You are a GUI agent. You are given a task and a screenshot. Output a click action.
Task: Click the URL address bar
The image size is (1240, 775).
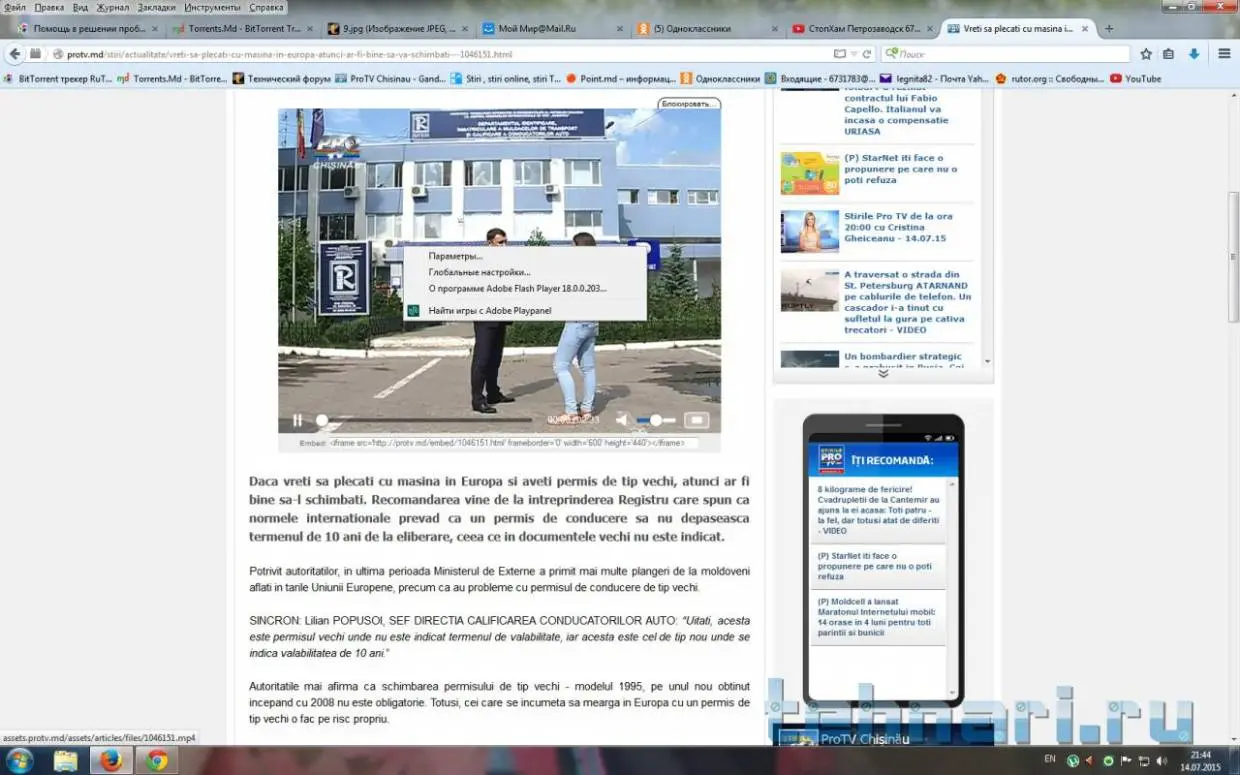click(x=440, y=54)
